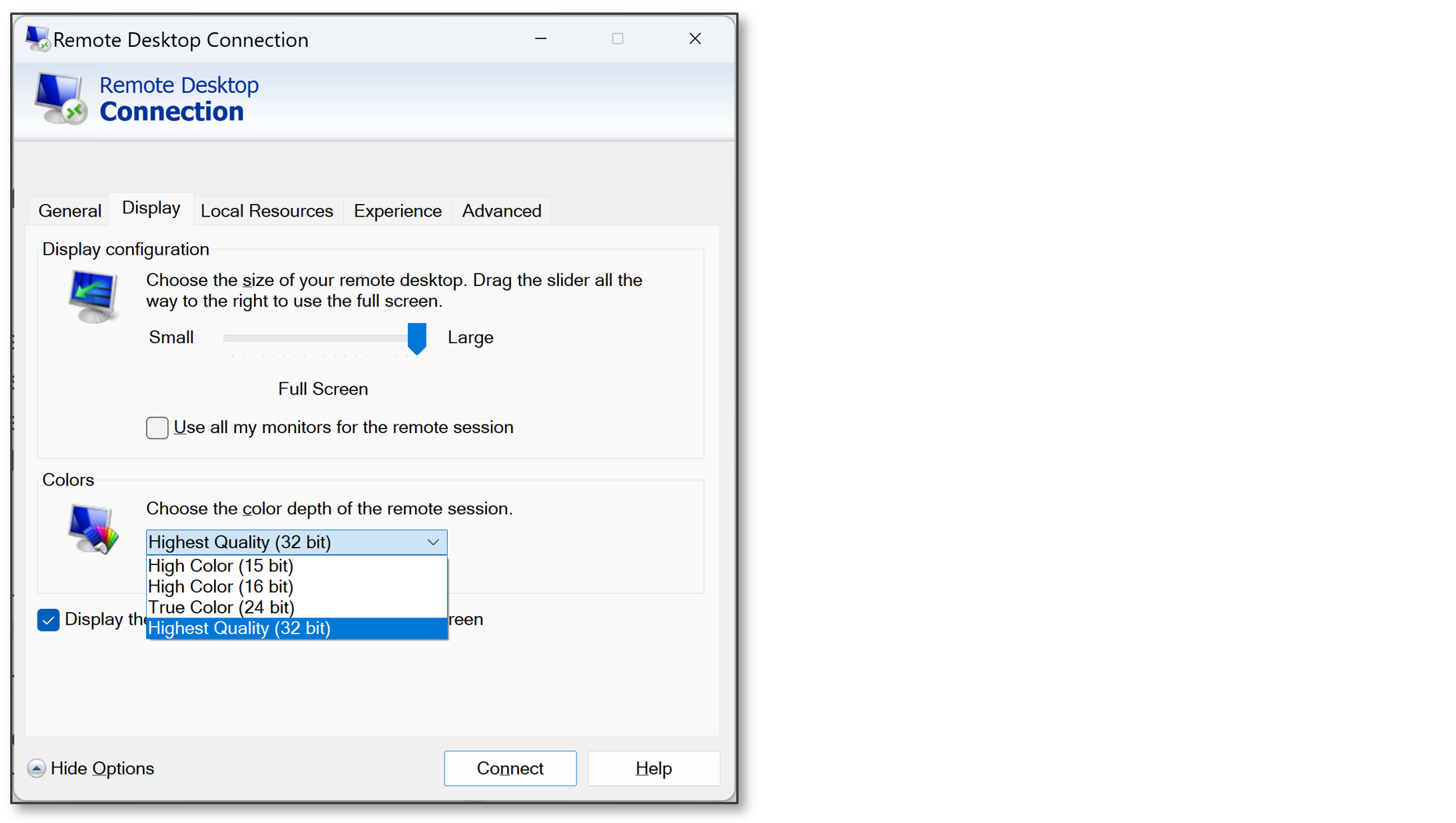
Task: Click the Help button
Action: 654,768
